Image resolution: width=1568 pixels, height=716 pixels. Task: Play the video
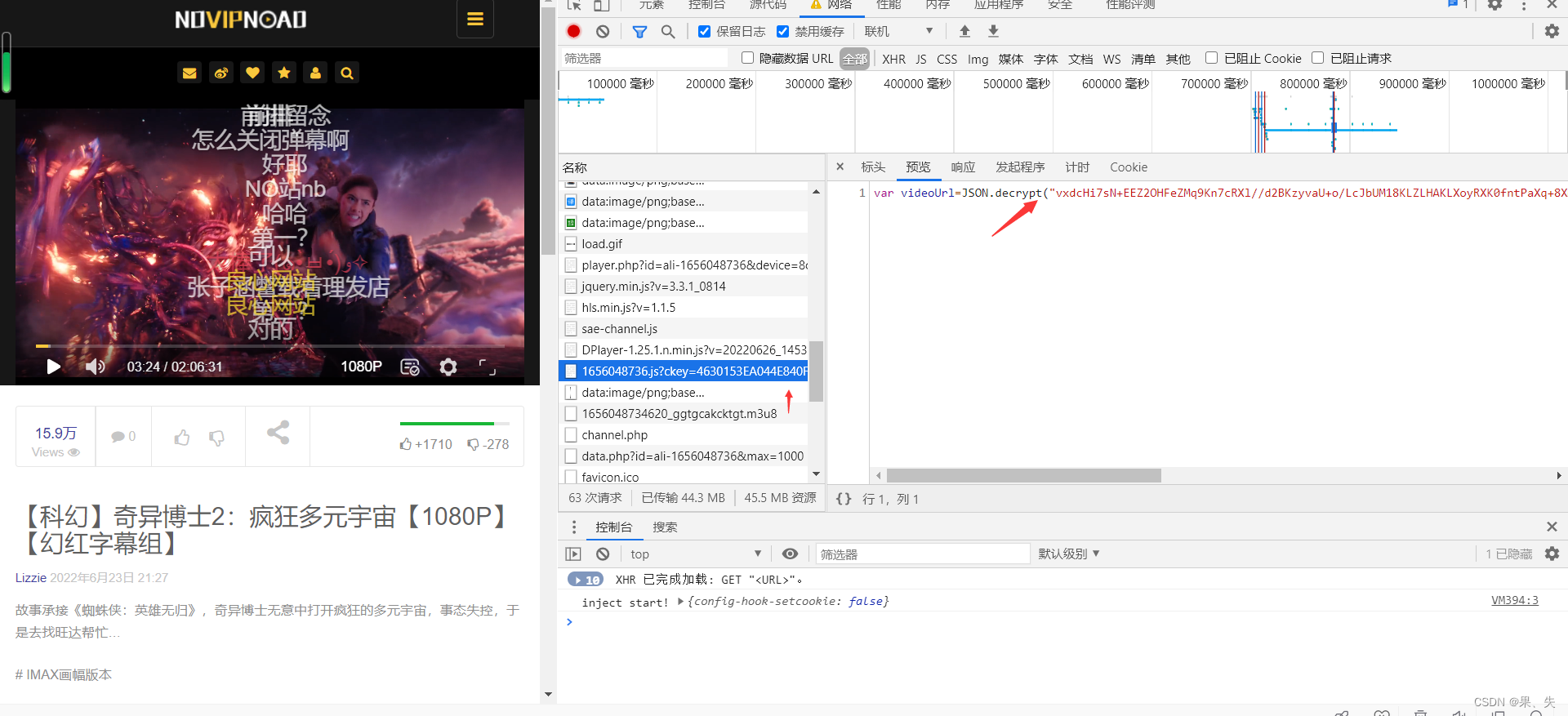(x=53, y=367)
